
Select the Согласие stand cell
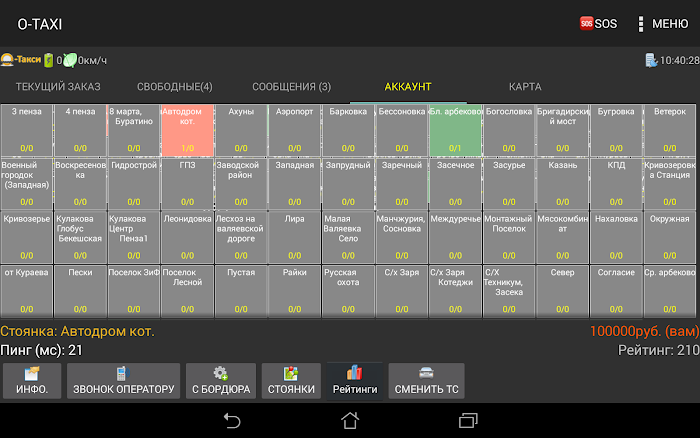(x=616, y=291)
